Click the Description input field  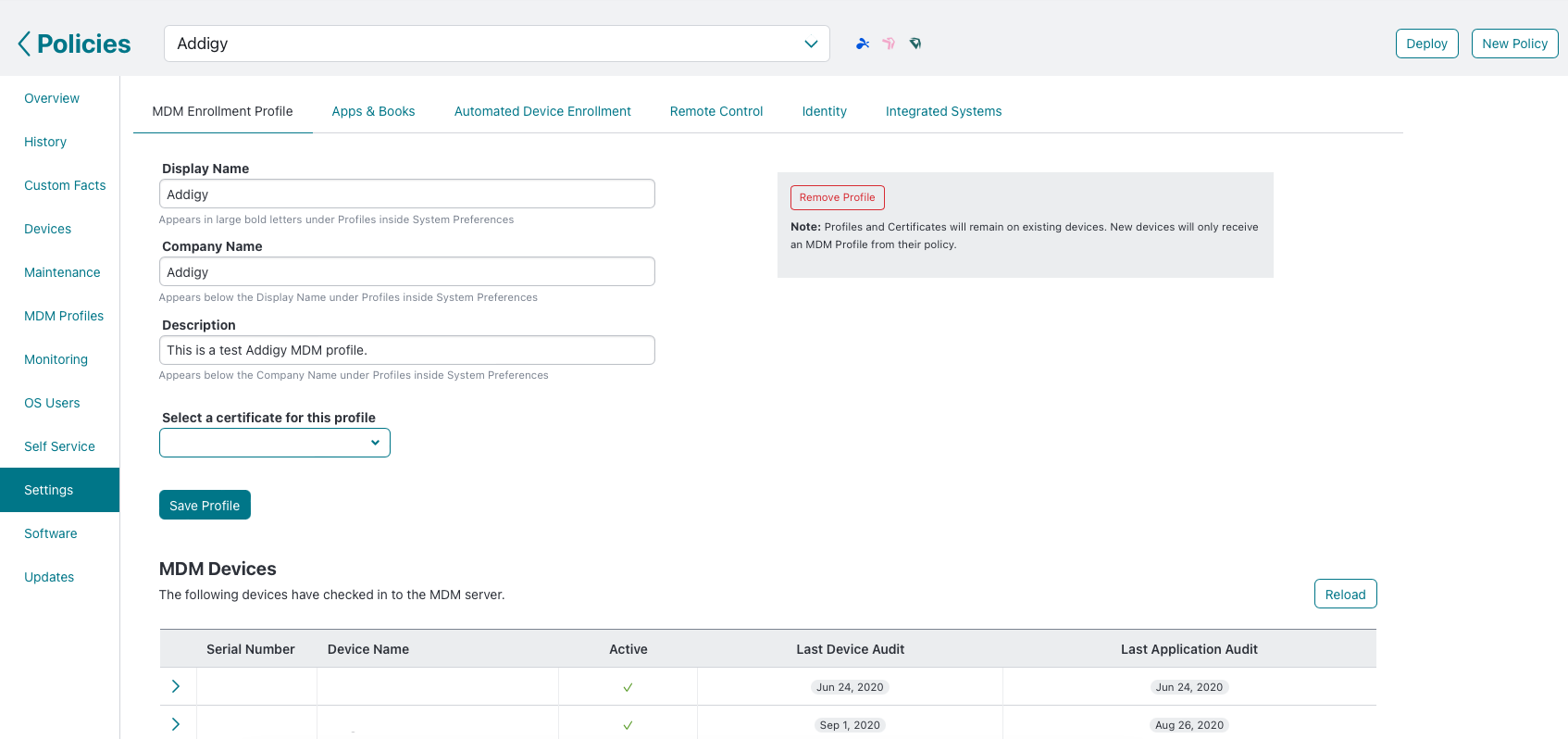[x=407, y=350]
